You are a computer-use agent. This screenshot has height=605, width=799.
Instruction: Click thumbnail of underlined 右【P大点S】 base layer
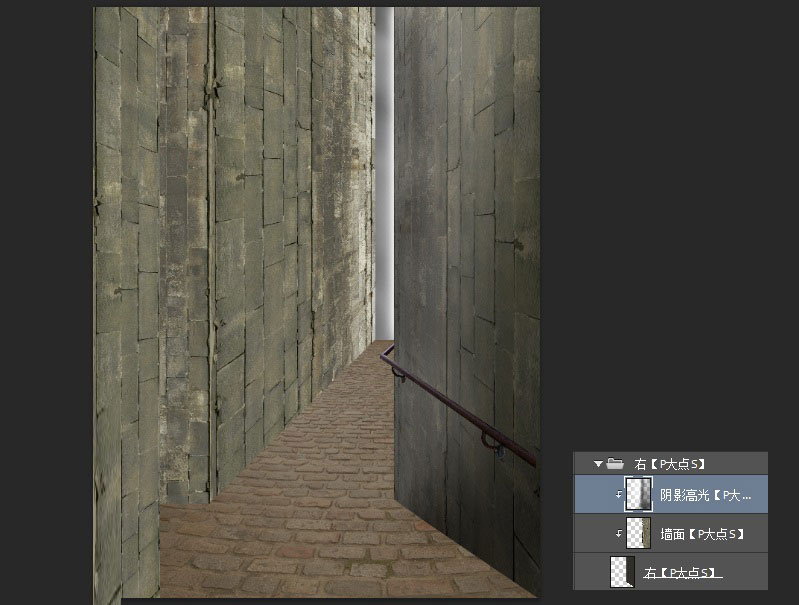click(x=622, y=571)
